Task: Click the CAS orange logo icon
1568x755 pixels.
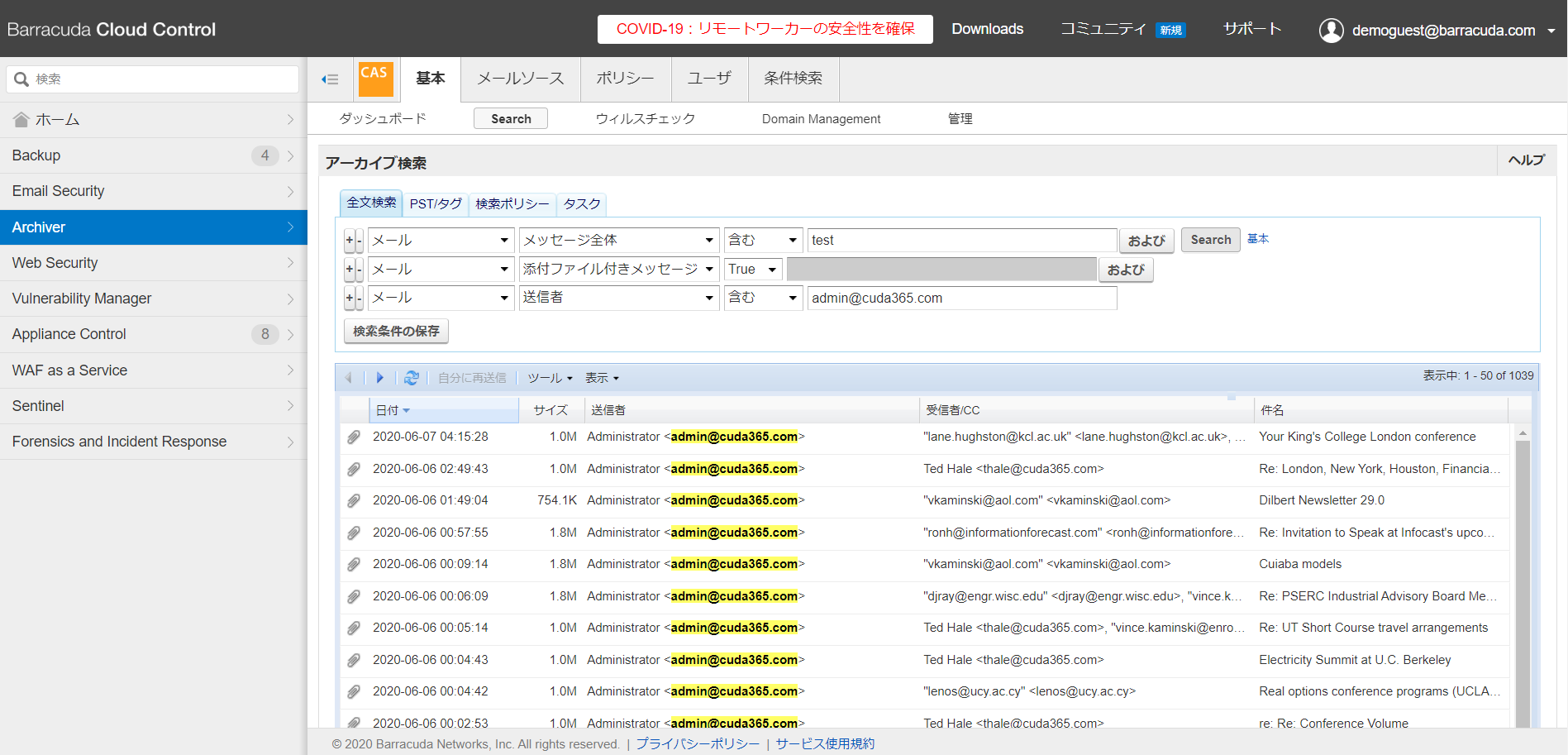Action: [375, 79]
